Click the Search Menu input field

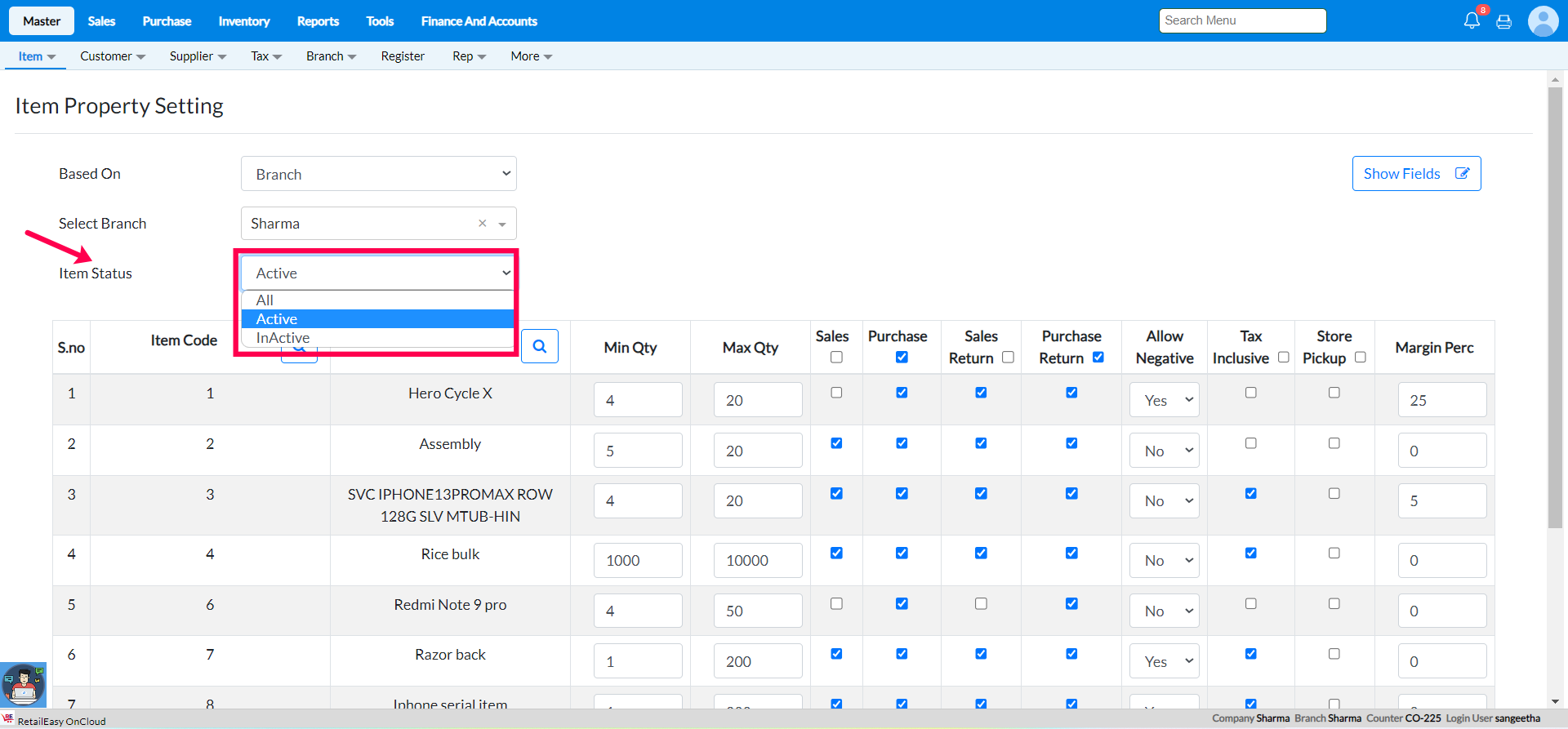(x=1241, y=20)
